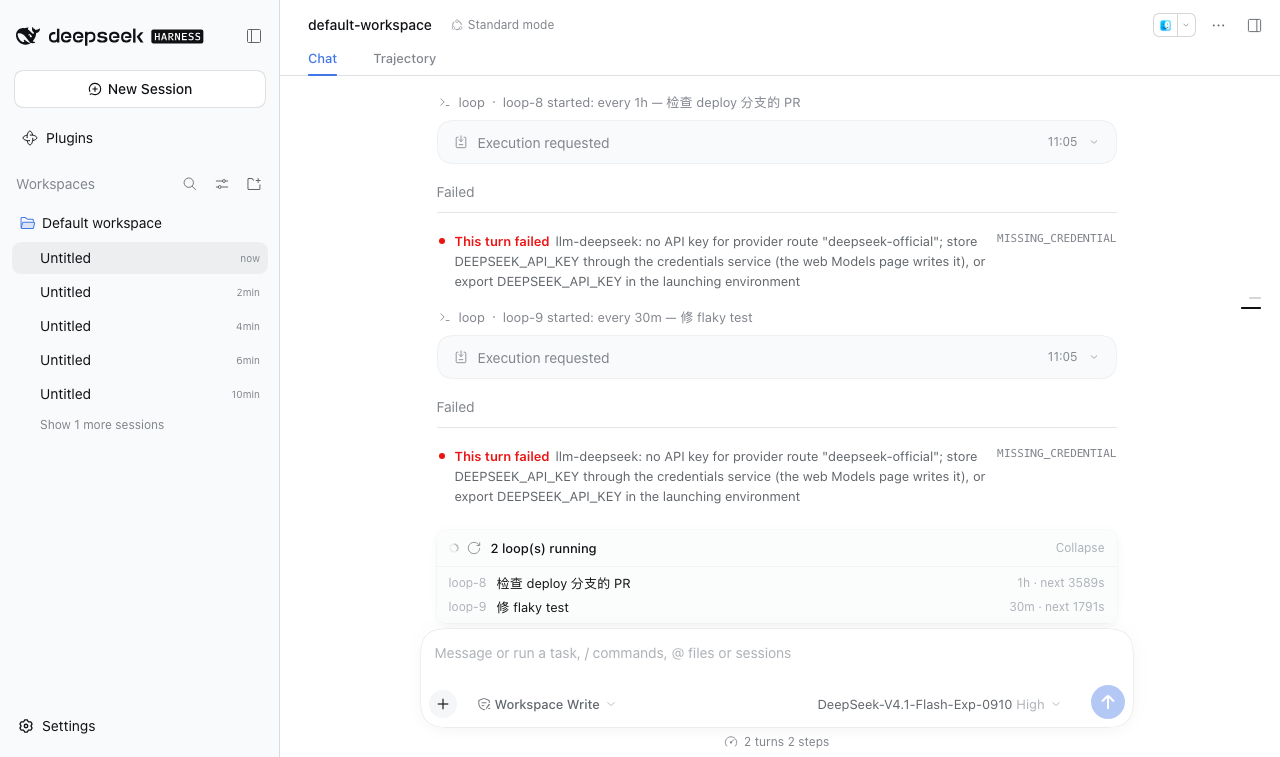This screenshot has width=1280, height=757.
Task: Collapse the running loops panel
Action: pyautogui.click(x=1080, y=548)
